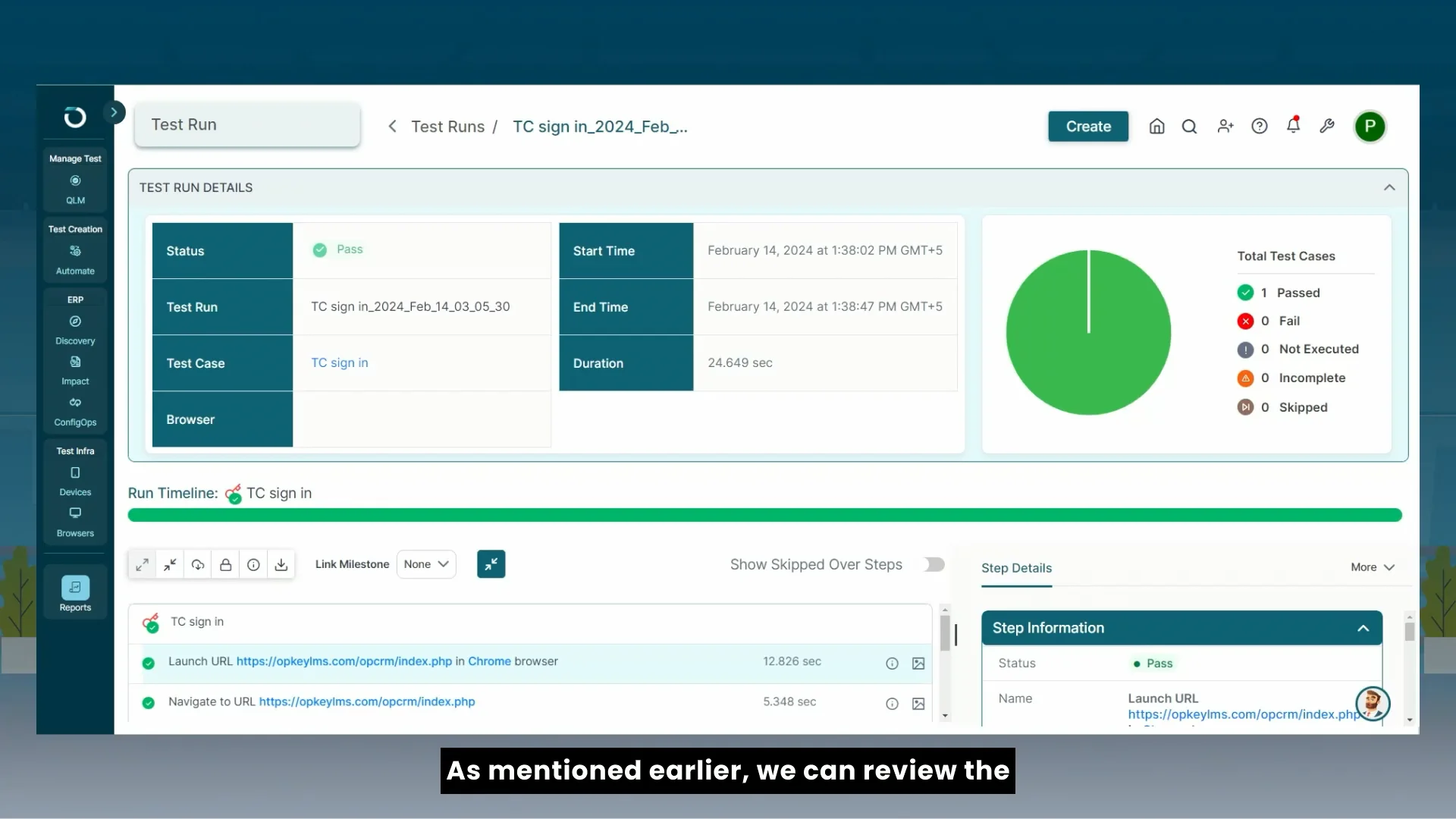The image size is (1456, 819).
Task: Collapse the Step Information section
Action: 1362,629
